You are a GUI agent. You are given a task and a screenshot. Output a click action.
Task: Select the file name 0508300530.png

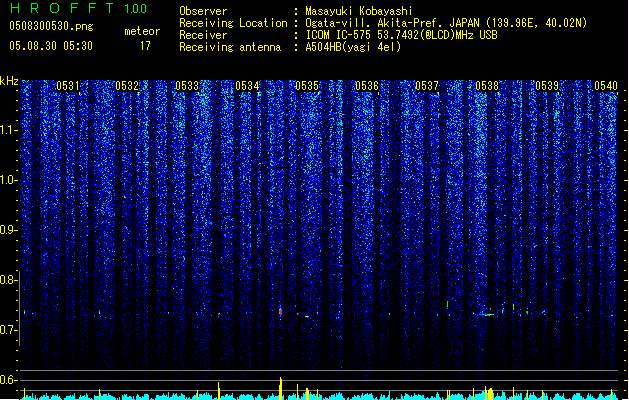coord(51,26)
